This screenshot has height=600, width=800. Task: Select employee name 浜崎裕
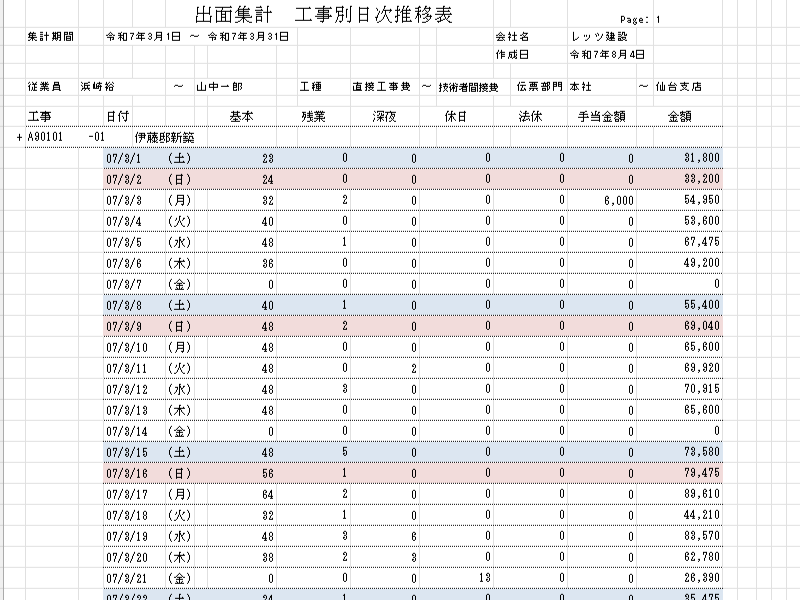(x=97, y=87)
